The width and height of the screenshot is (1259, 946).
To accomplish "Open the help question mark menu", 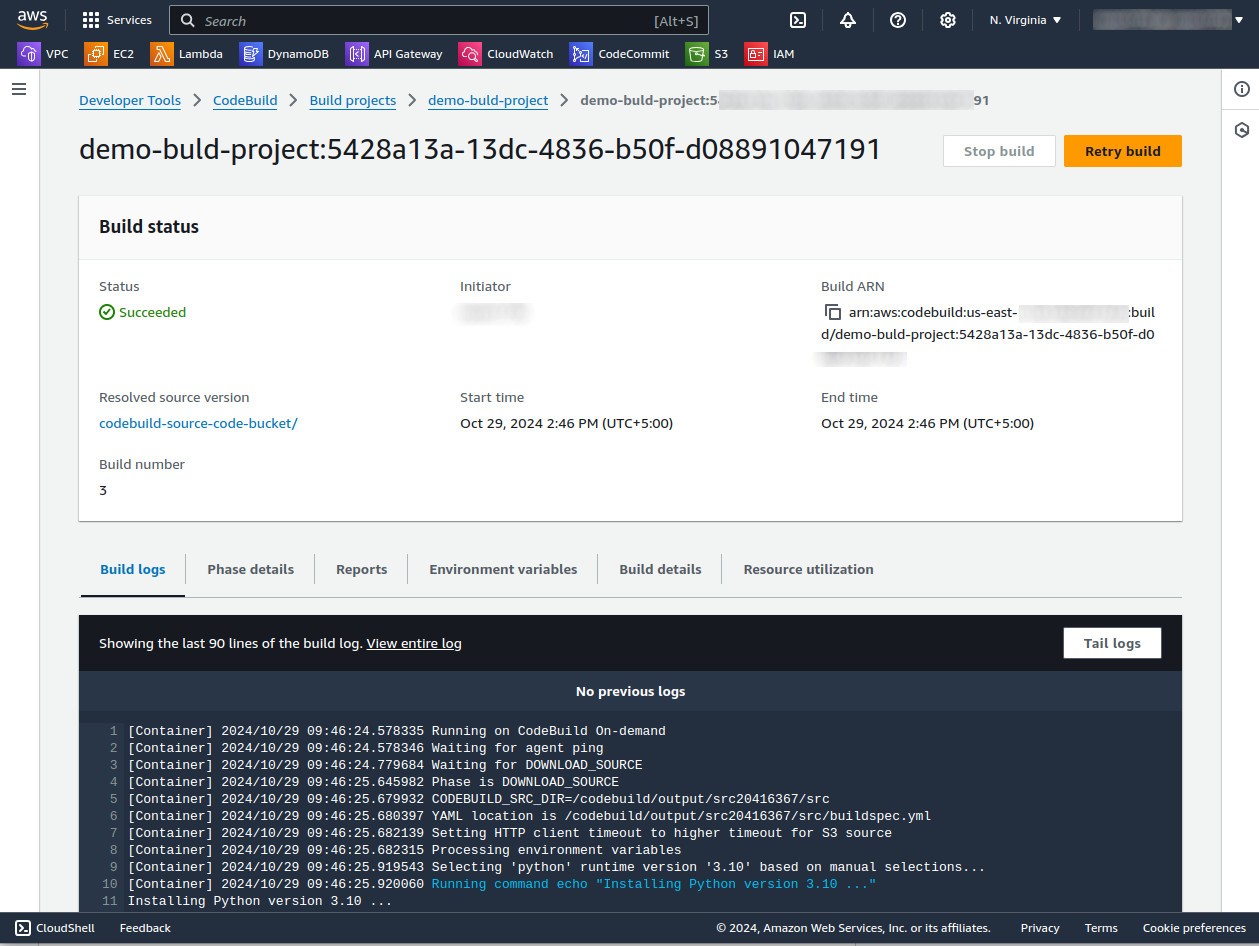I will 898,20.
